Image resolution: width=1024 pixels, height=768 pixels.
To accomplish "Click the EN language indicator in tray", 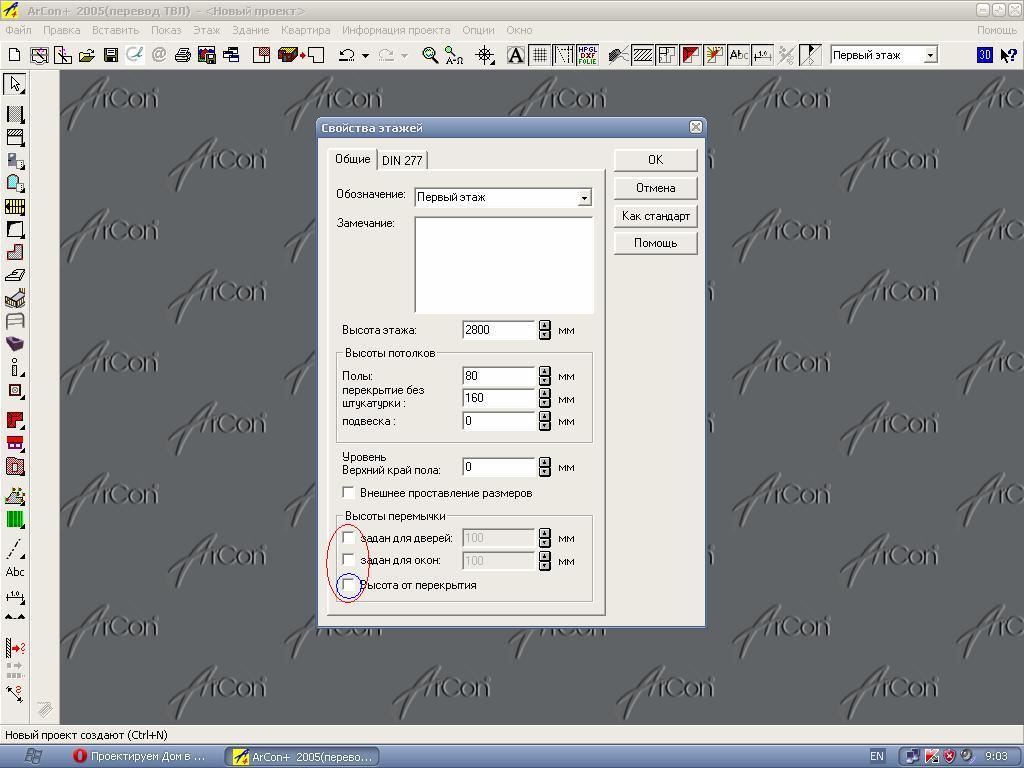I will pos(877,756).
